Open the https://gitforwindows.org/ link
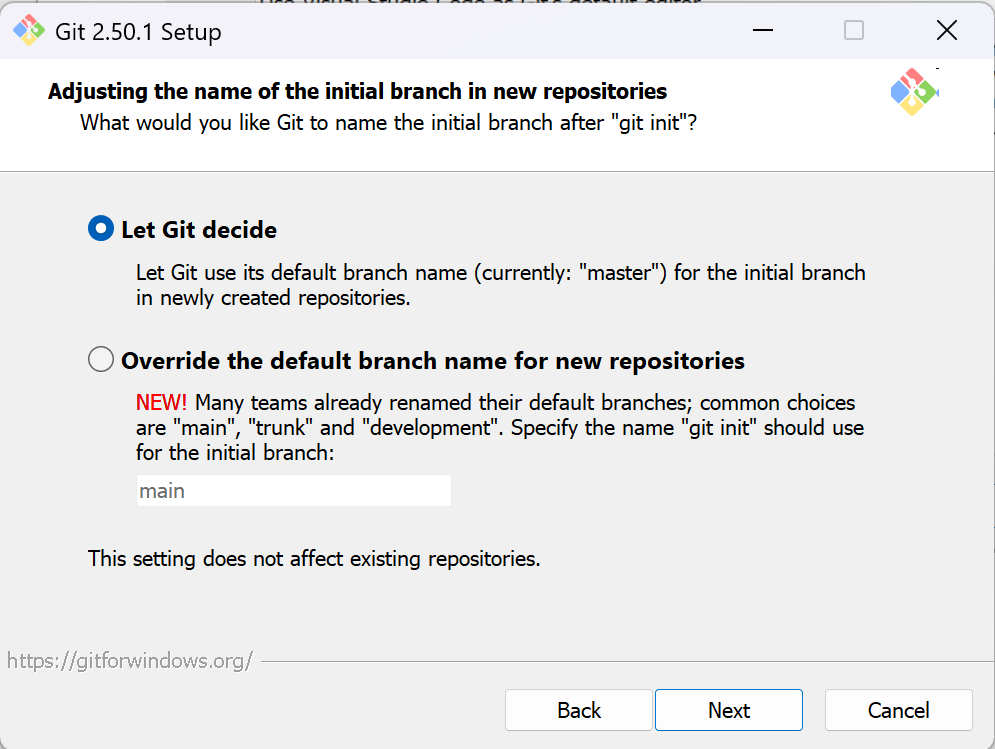Screen dimensions: 995x749 [x=129, y=661]
